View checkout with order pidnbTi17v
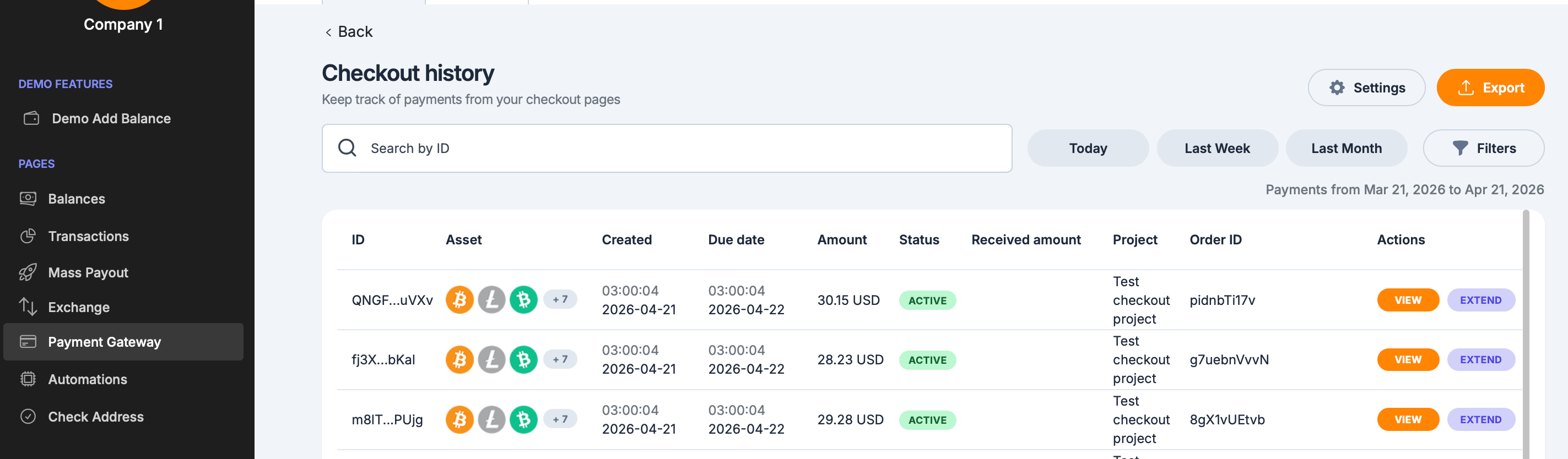 pyautogui.click(x=1408, y=300)
